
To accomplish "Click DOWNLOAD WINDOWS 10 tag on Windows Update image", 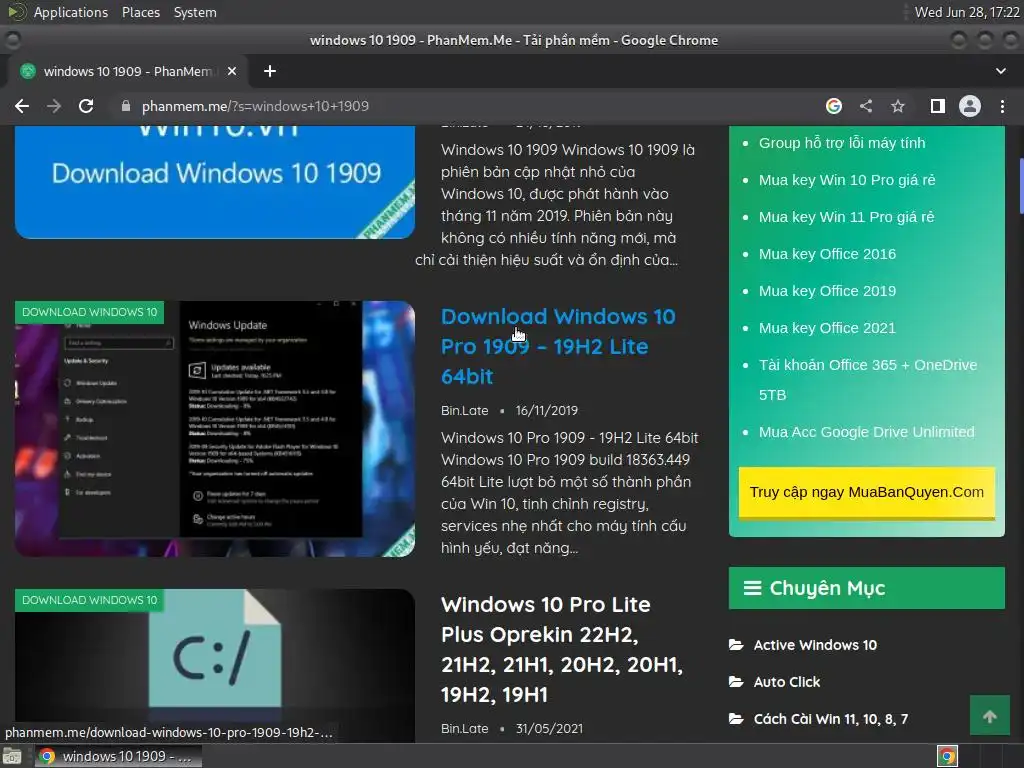I will [89, 312].
